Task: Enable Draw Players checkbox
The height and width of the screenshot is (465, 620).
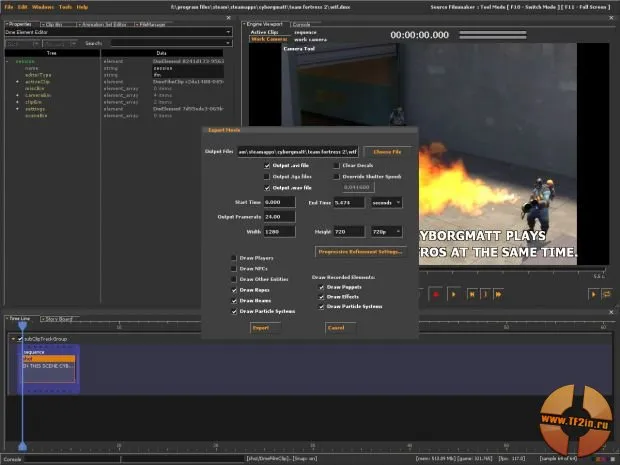Action: (233, 258)
